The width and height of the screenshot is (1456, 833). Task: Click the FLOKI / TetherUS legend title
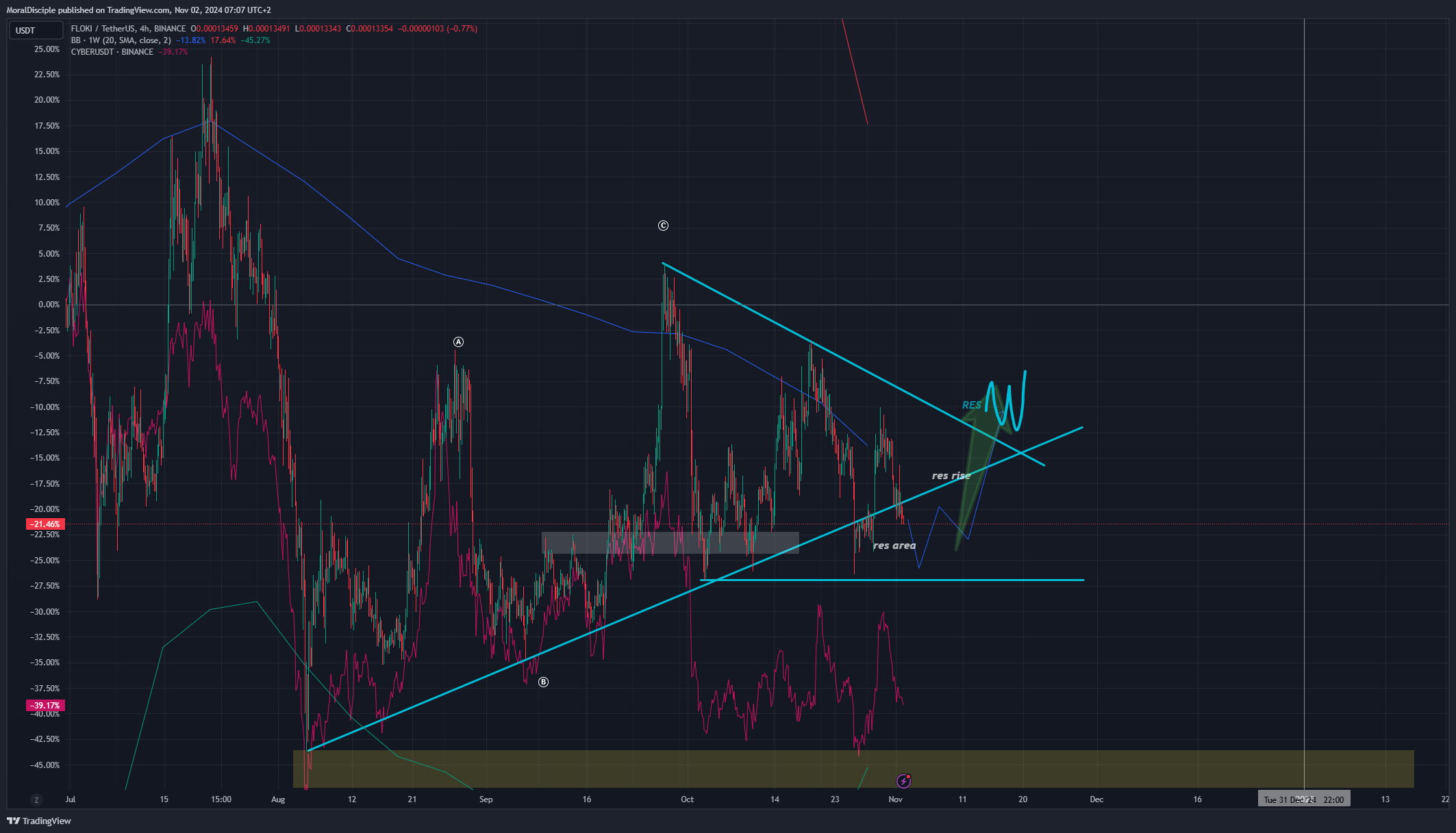coord(128,29)
